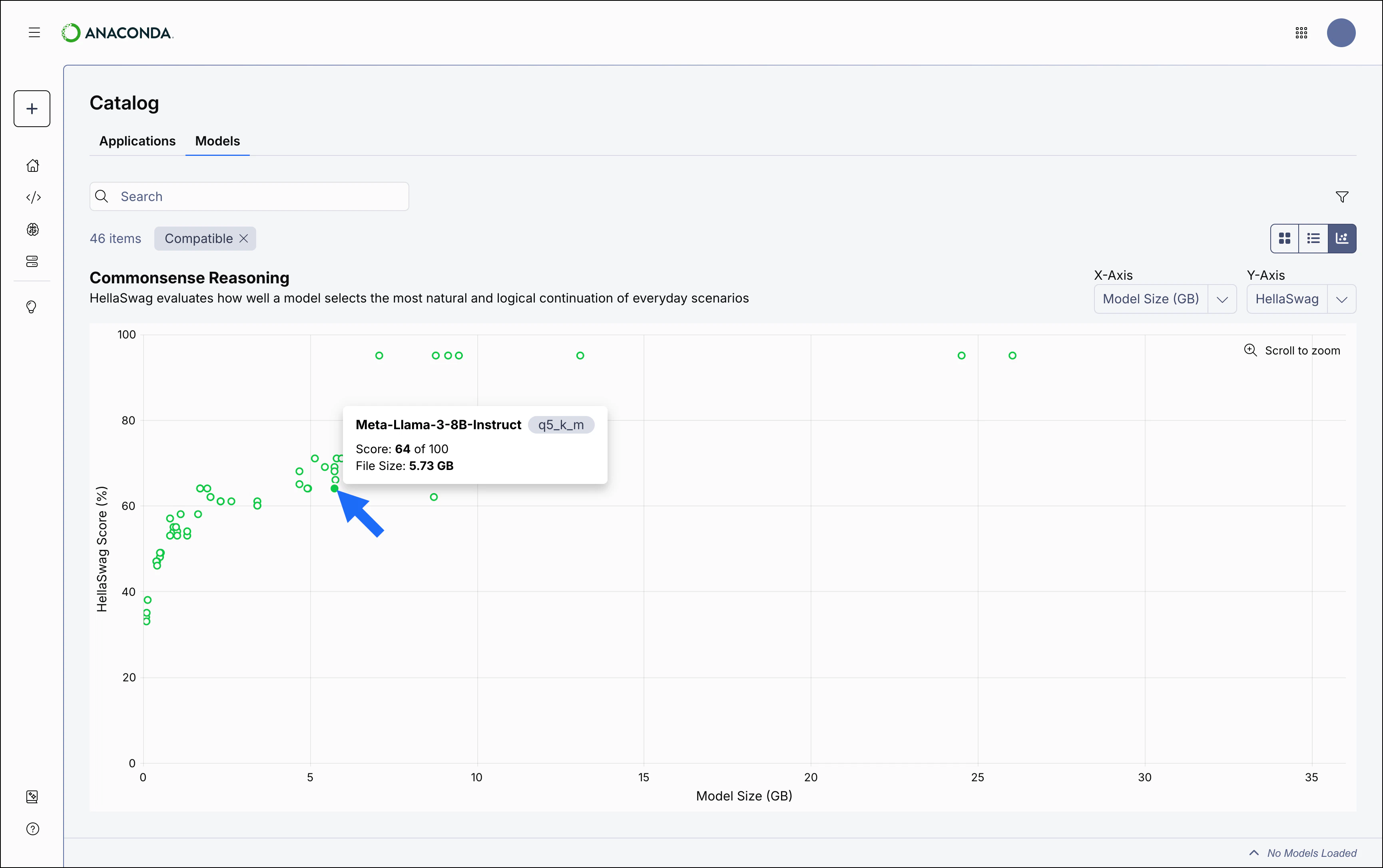
Task: Open the AI models brain icon in sidebar
Action: click(33, 229)
